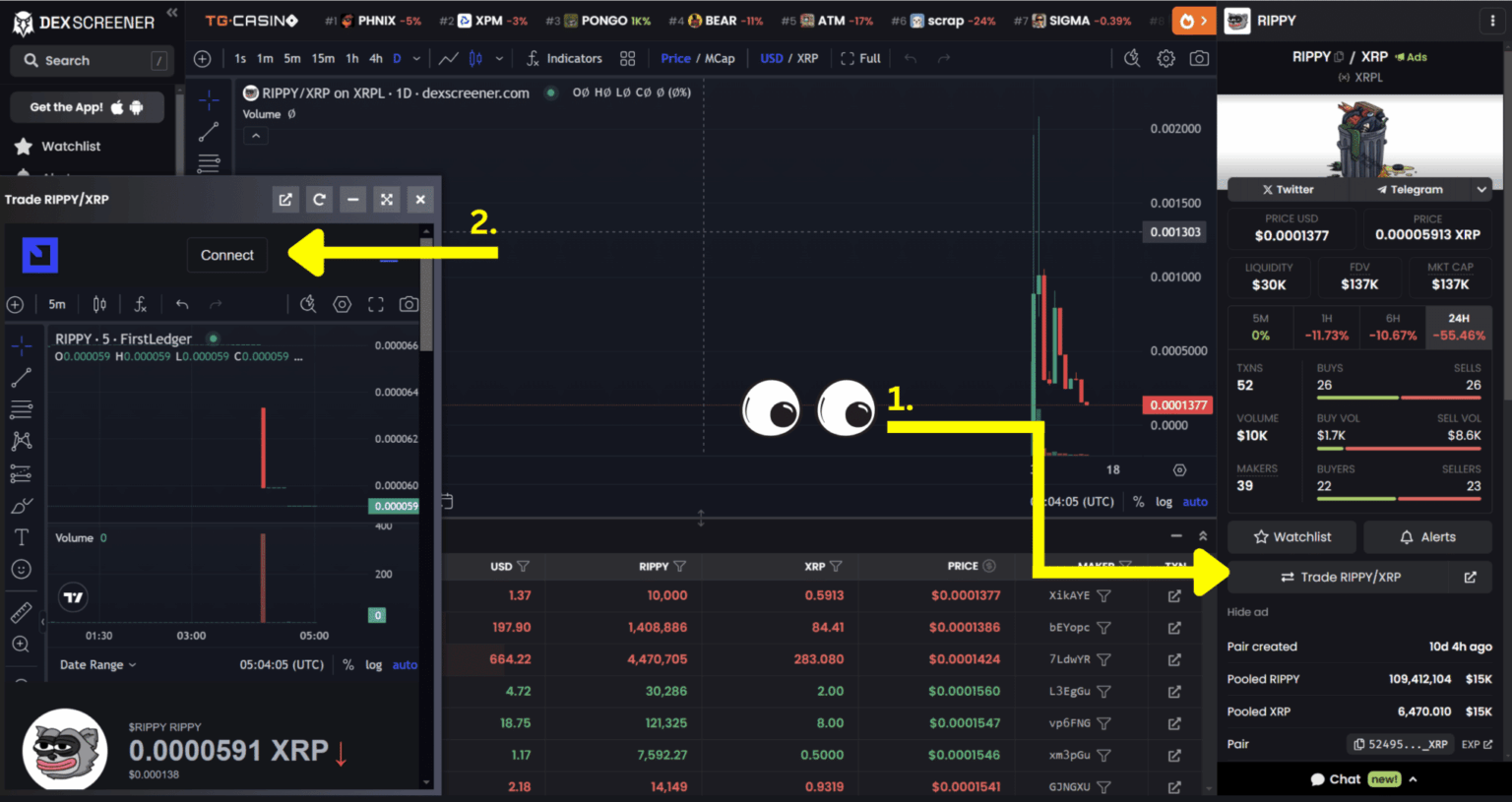Image resolution: width=1512 pixels, height=802 pixels.
Task: Select the Trend Line drawing tool
Action: (210, 132)
